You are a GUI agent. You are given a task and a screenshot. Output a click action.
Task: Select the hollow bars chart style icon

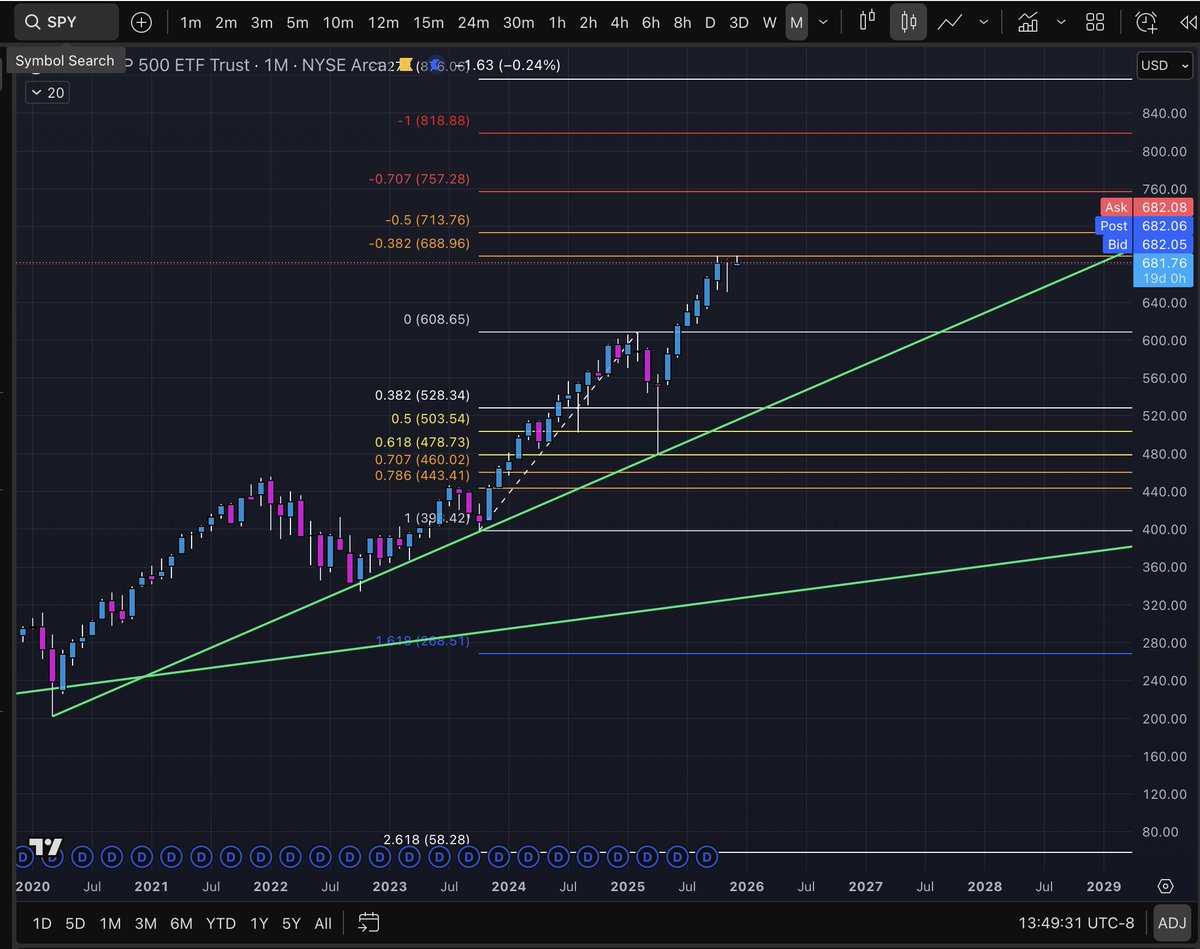point(867,22)
